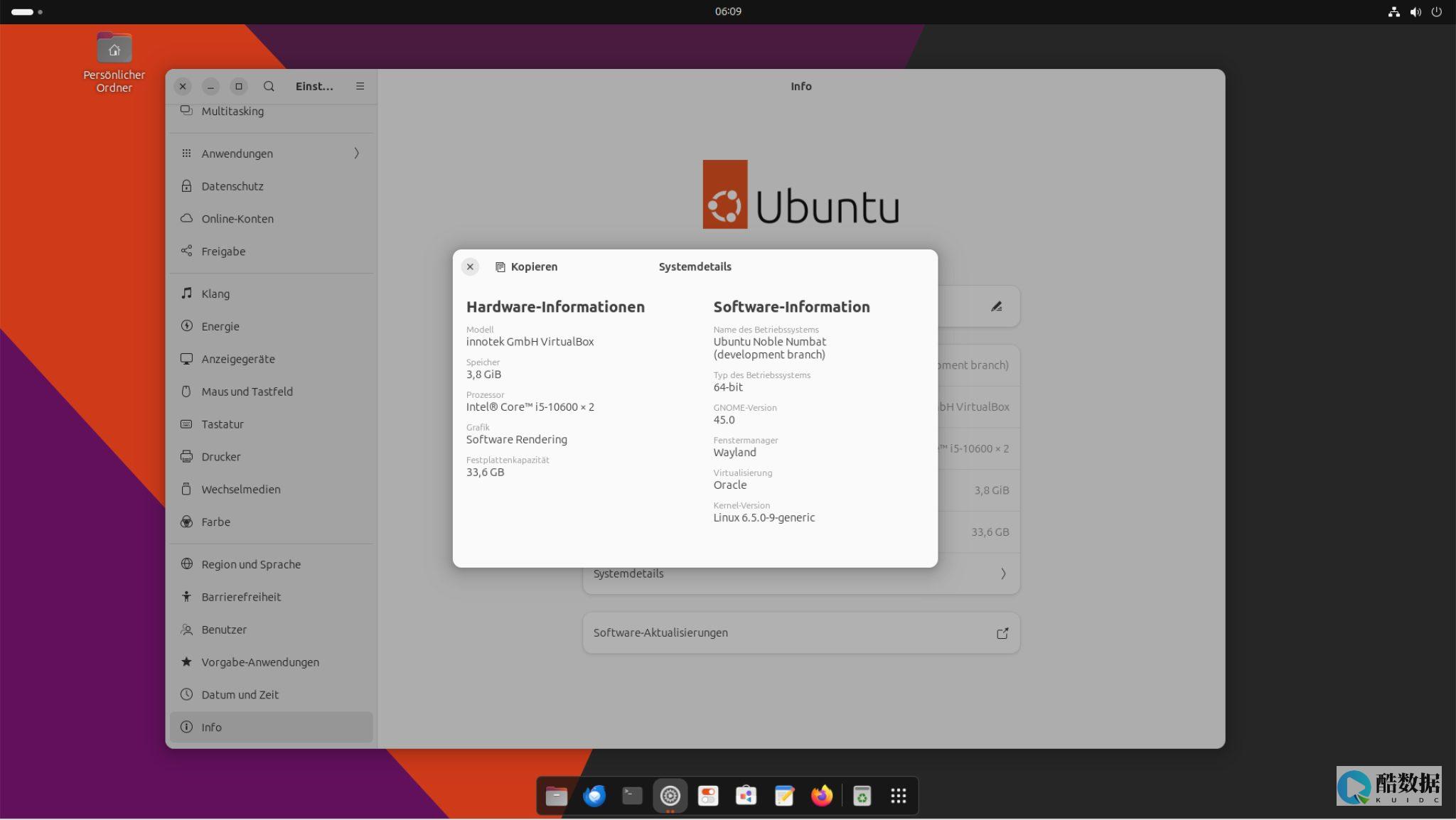Open the Trash from the dock
Viewport: 1456px width, 820px height.
pos(862,796)
